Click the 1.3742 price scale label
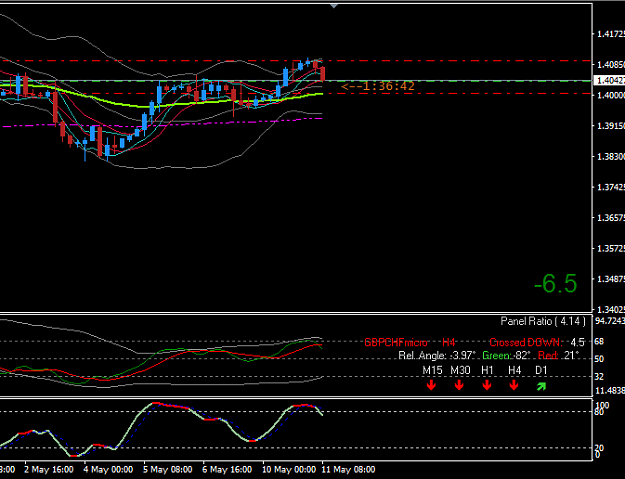 pos(610,187)
